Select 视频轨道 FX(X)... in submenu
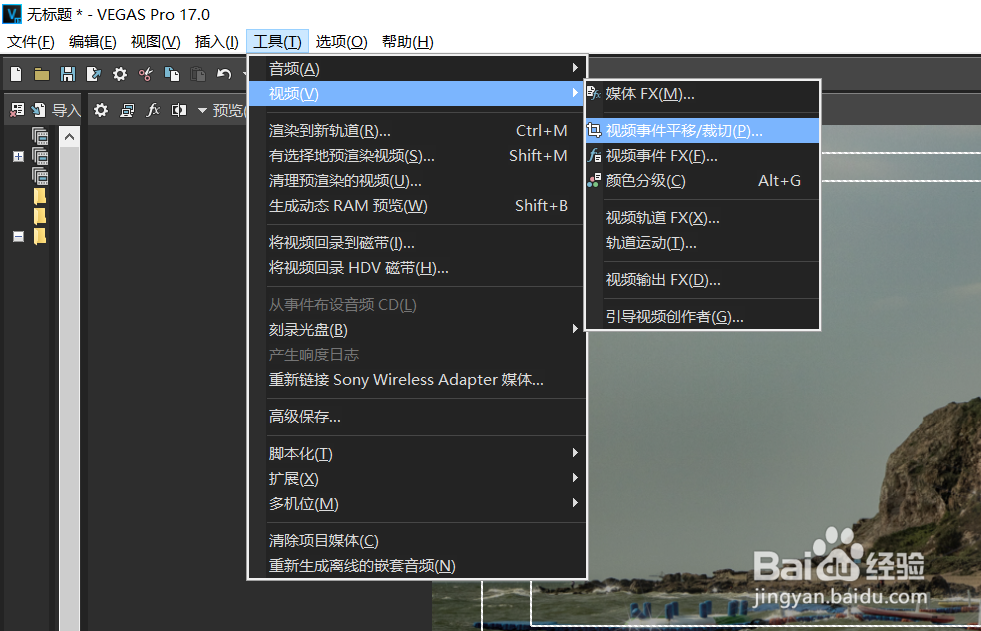Image resolution: width=981 pixels, height=631 pixels. 702,218
